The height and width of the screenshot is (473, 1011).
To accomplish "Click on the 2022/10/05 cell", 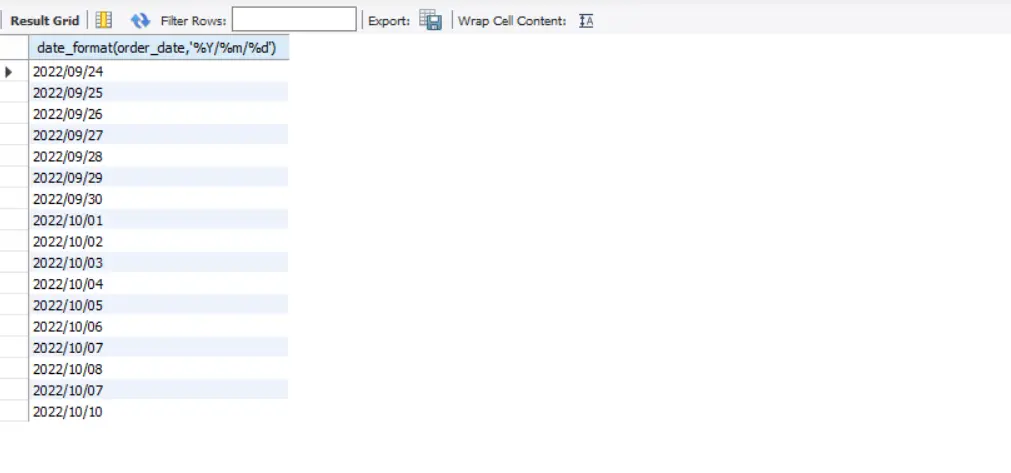I will coord(68,305).
